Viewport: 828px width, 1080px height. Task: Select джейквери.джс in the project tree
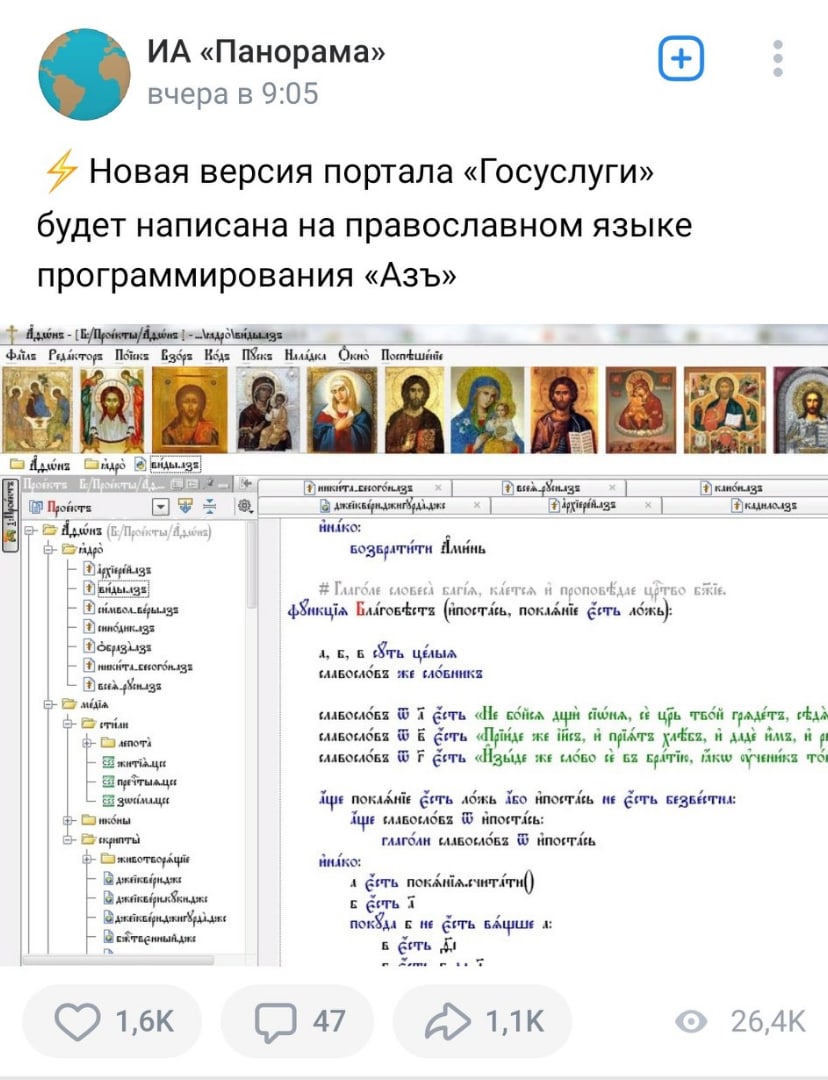coord(143,878)
